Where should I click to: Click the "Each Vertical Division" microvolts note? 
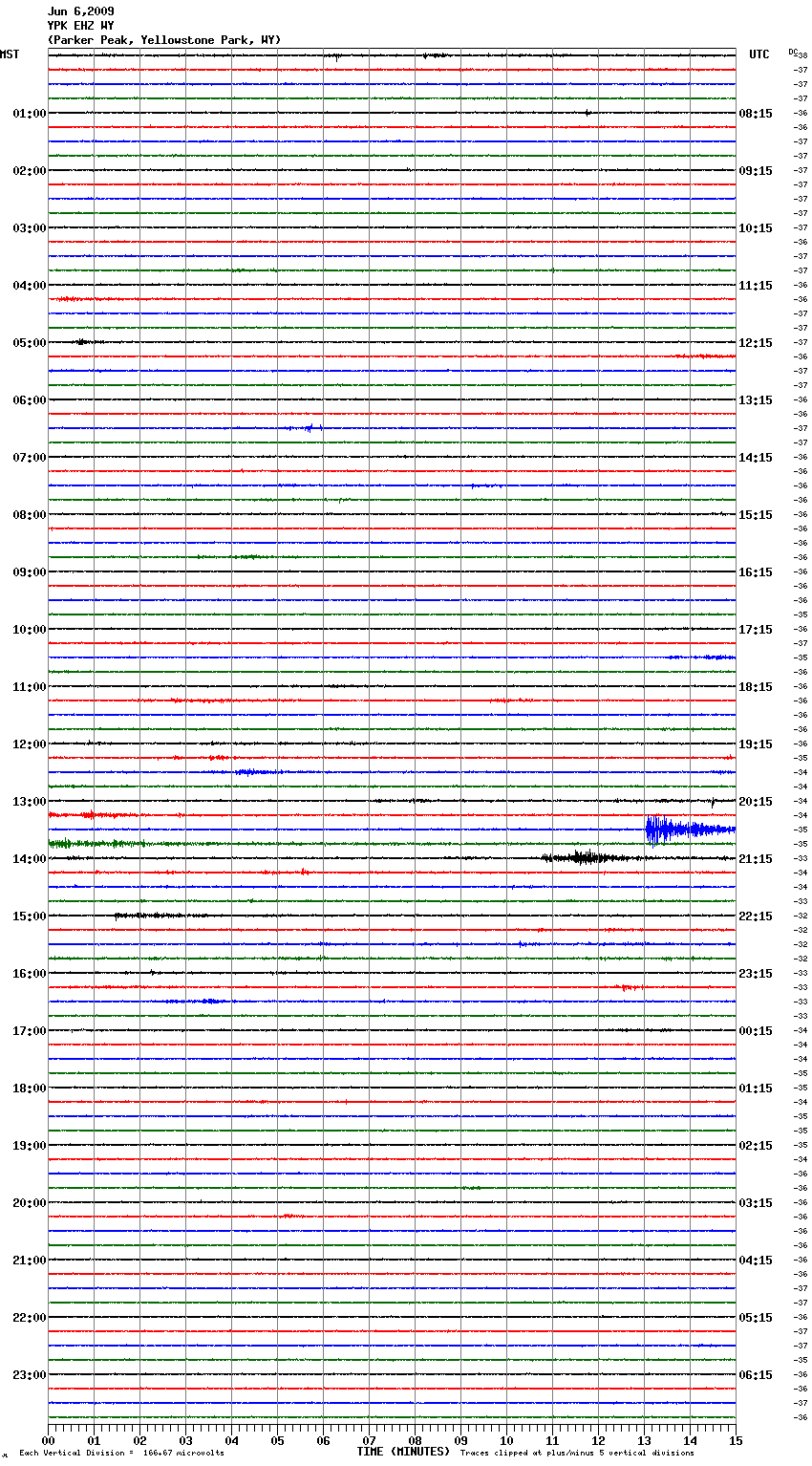121,1453
